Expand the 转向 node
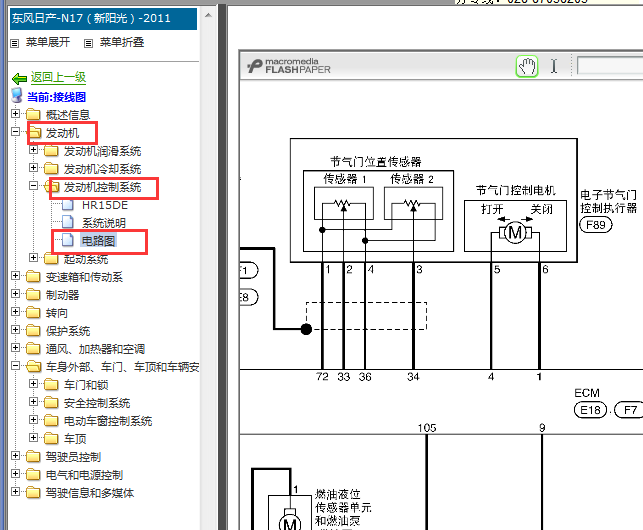 click(x=16, y=311)
